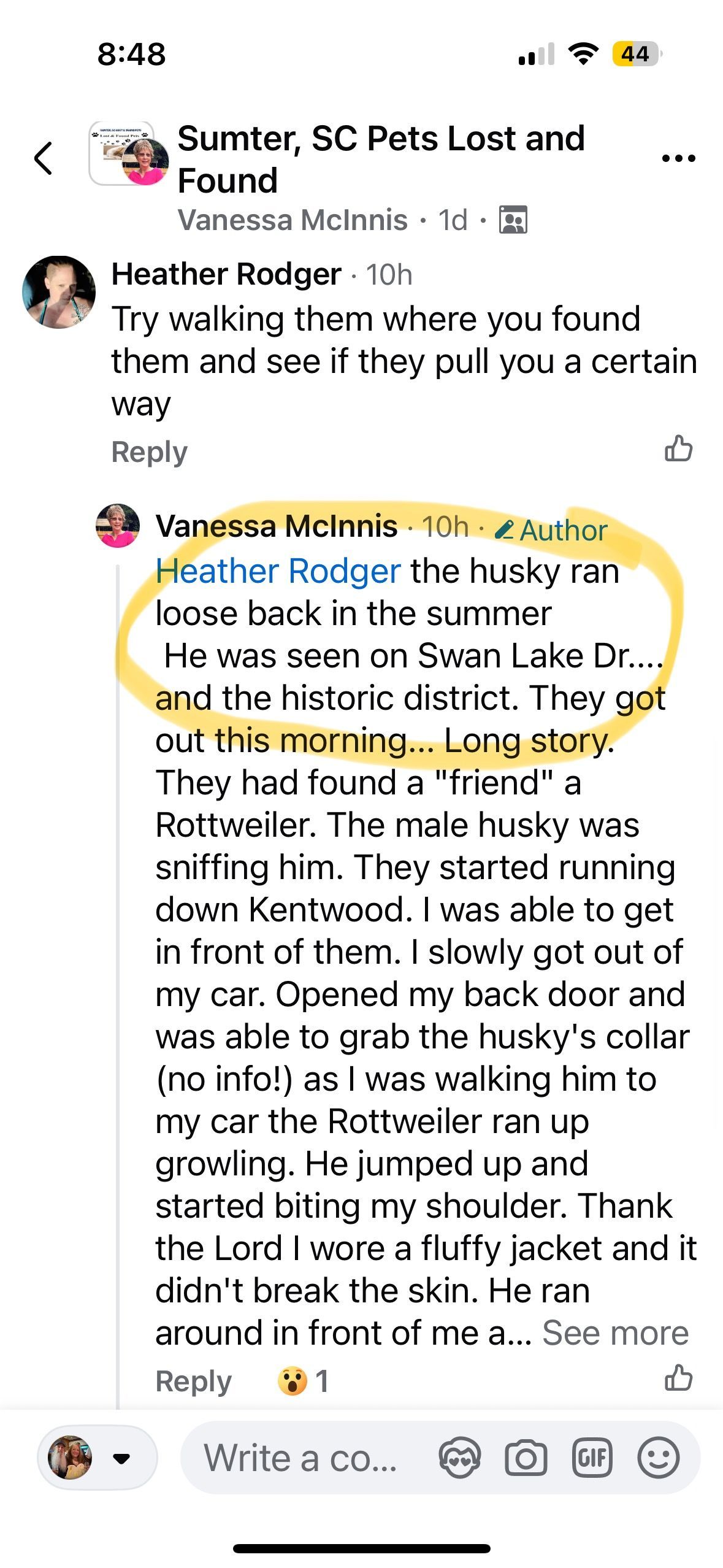This screenshot has width=723, height=1568.
Task: Tap the group members audience icon
Action: (x=513, y=220)
